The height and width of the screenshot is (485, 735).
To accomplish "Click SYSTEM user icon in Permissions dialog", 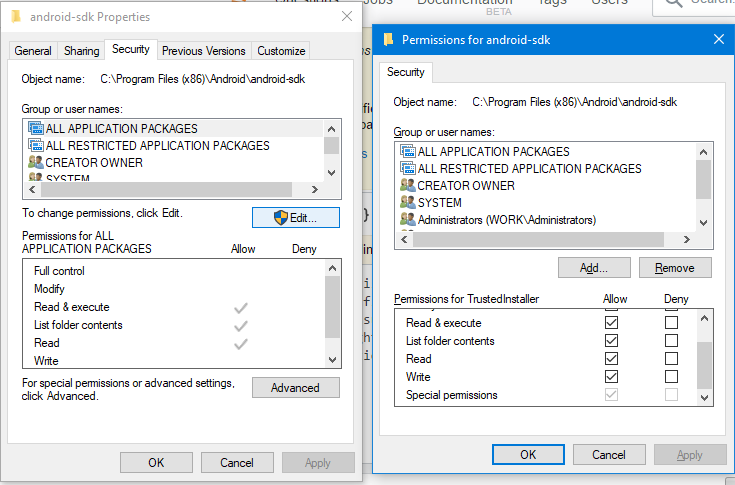I will (408, 202).
